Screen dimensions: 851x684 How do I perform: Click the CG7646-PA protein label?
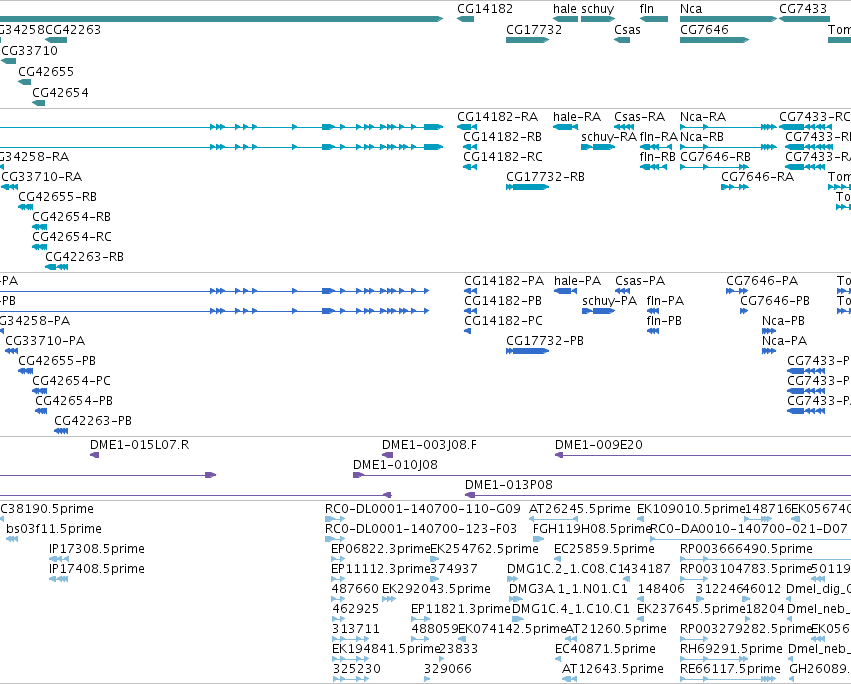coord(763,281)
